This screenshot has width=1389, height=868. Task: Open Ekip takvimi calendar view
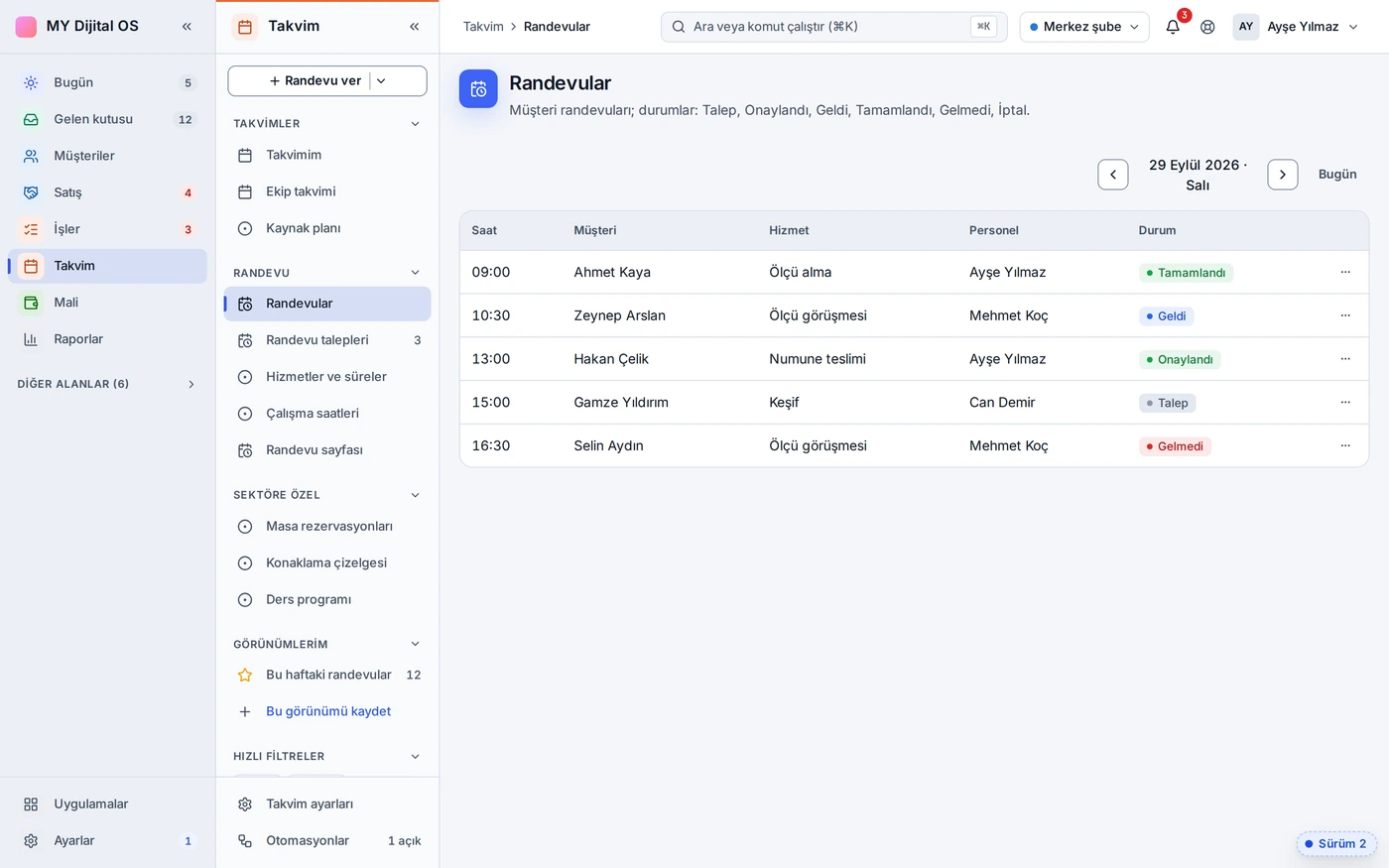327,191
